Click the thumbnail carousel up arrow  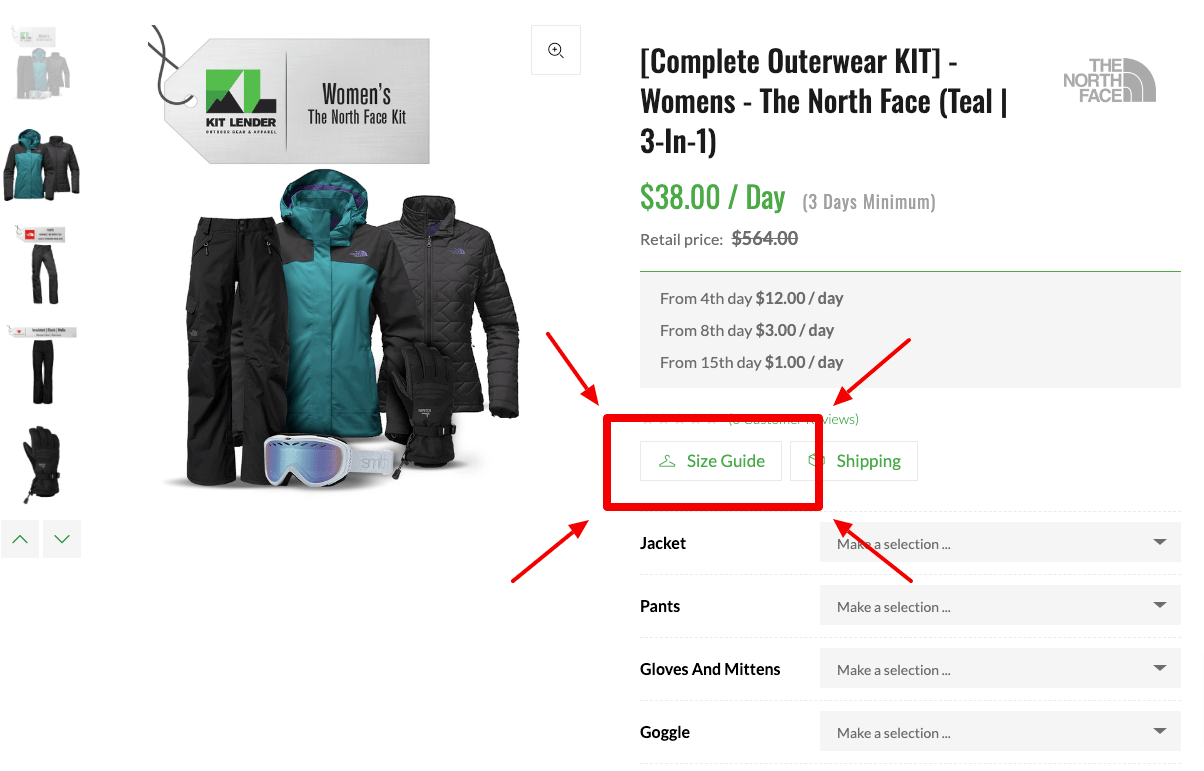click(x=20, y=539)
